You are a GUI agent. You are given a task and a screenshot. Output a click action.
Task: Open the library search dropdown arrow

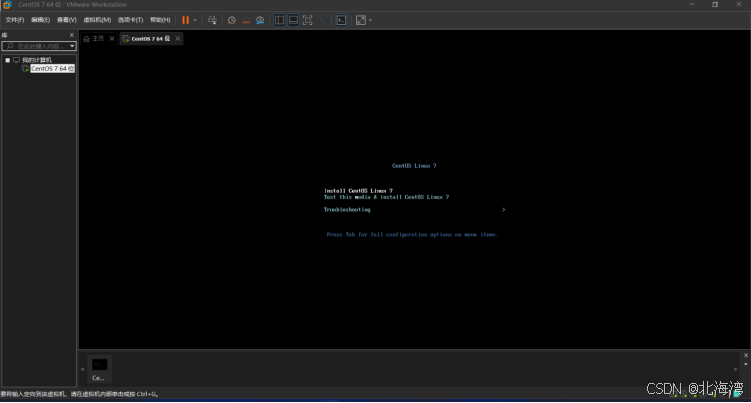coord(72,46)
